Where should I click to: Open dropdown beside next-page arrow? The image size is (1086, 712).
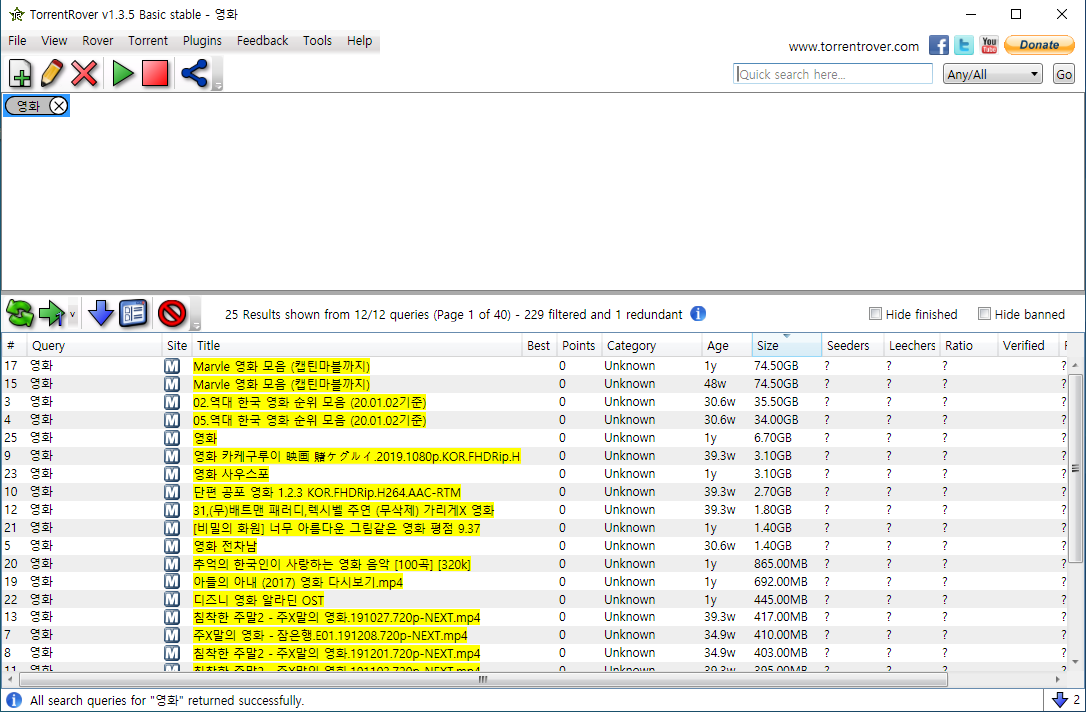pos(72,314)
